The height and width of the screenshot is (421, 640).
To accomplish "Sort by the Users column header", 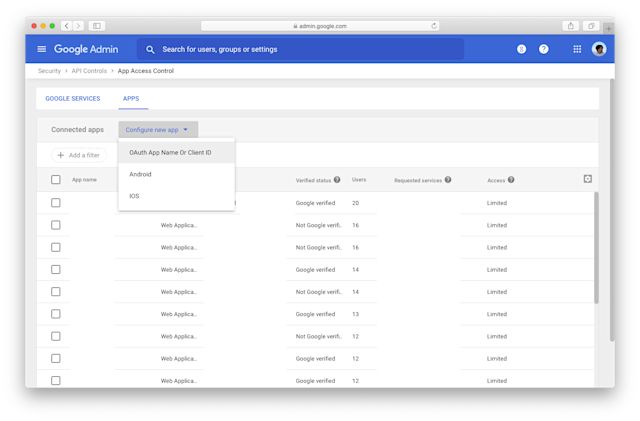I will [359, 180].
